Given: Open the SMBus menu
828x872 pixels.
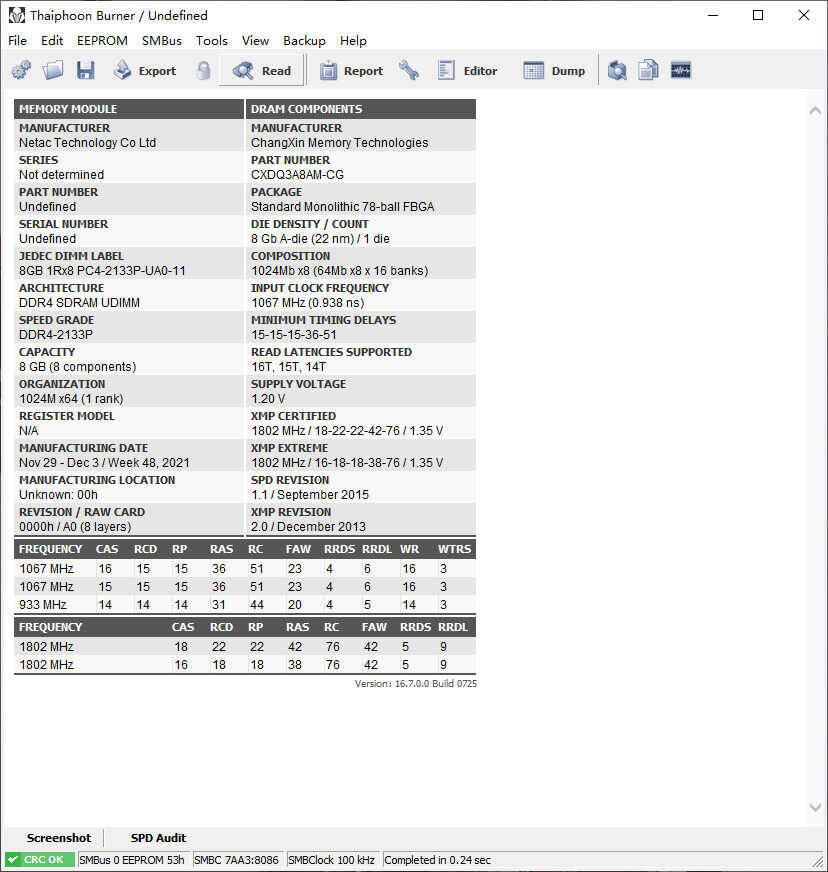Looking at the screenshot, I should 162,41.
